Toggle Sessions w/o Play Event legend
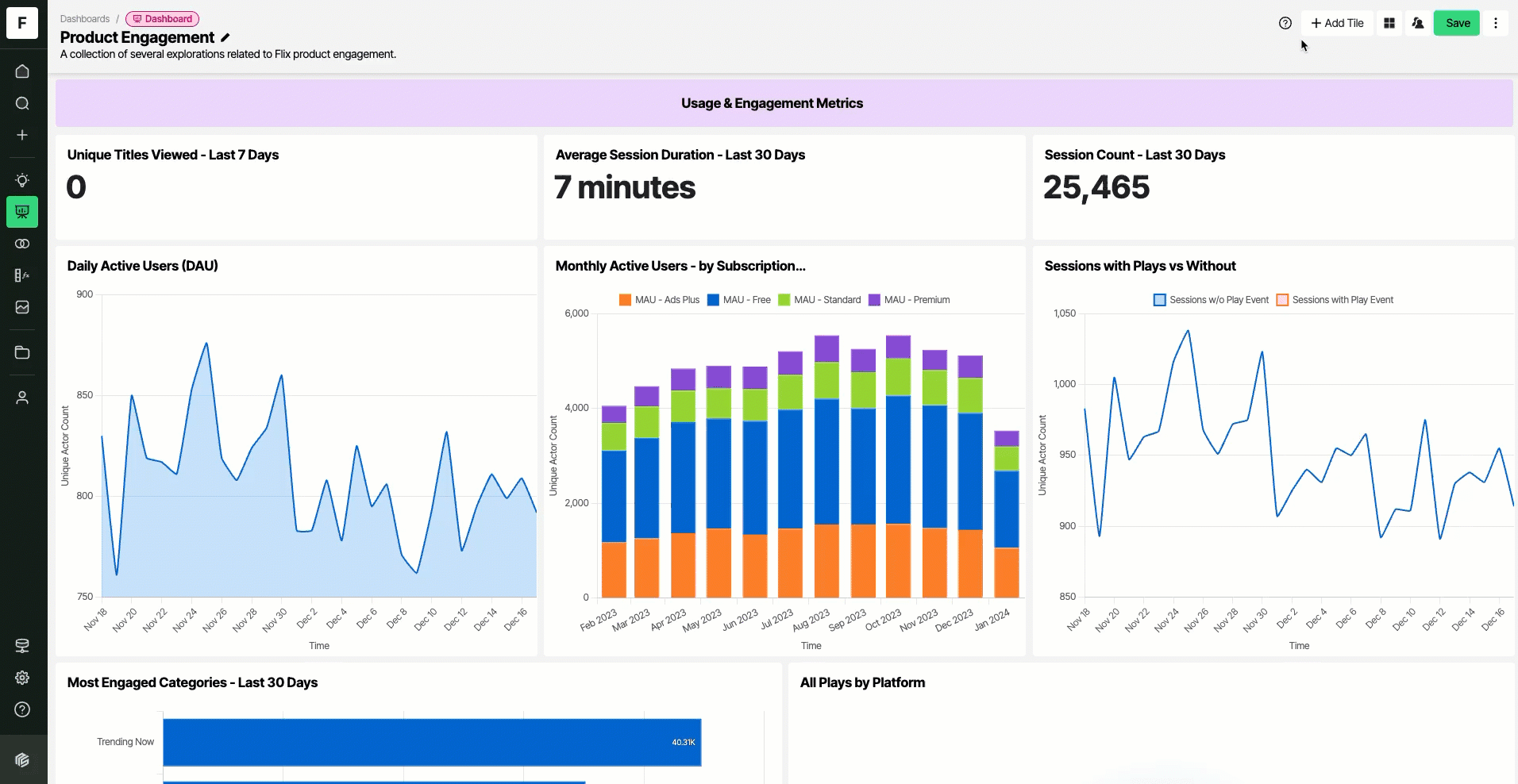This screenshot has height=784, width=1518. click(1211, 300)
